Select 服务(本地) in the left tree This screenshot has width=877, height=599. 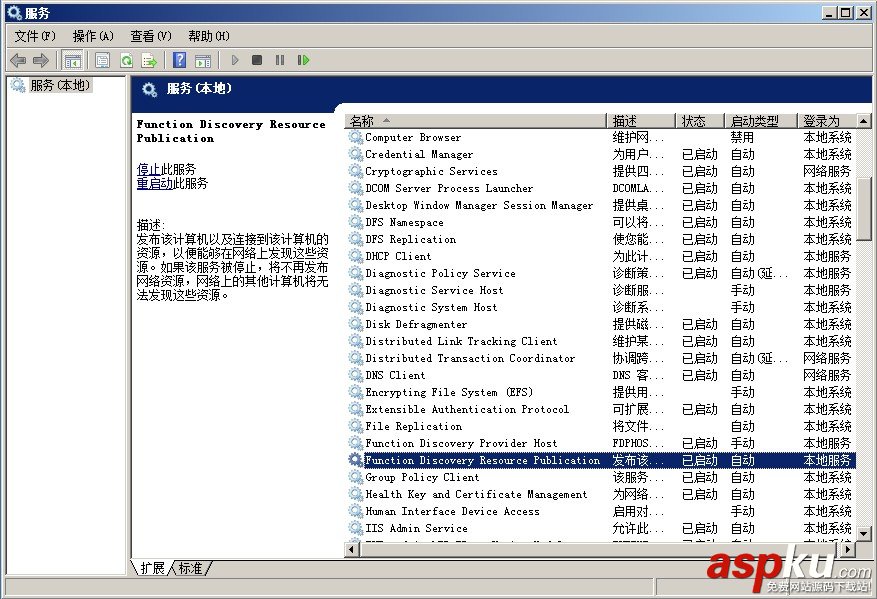(x=60, y=85)
